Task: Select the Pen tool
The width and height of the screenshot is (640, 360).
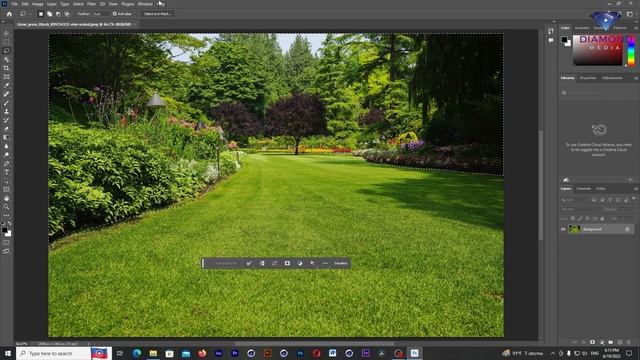Action: pyautogui.click(x=6, y=163)
